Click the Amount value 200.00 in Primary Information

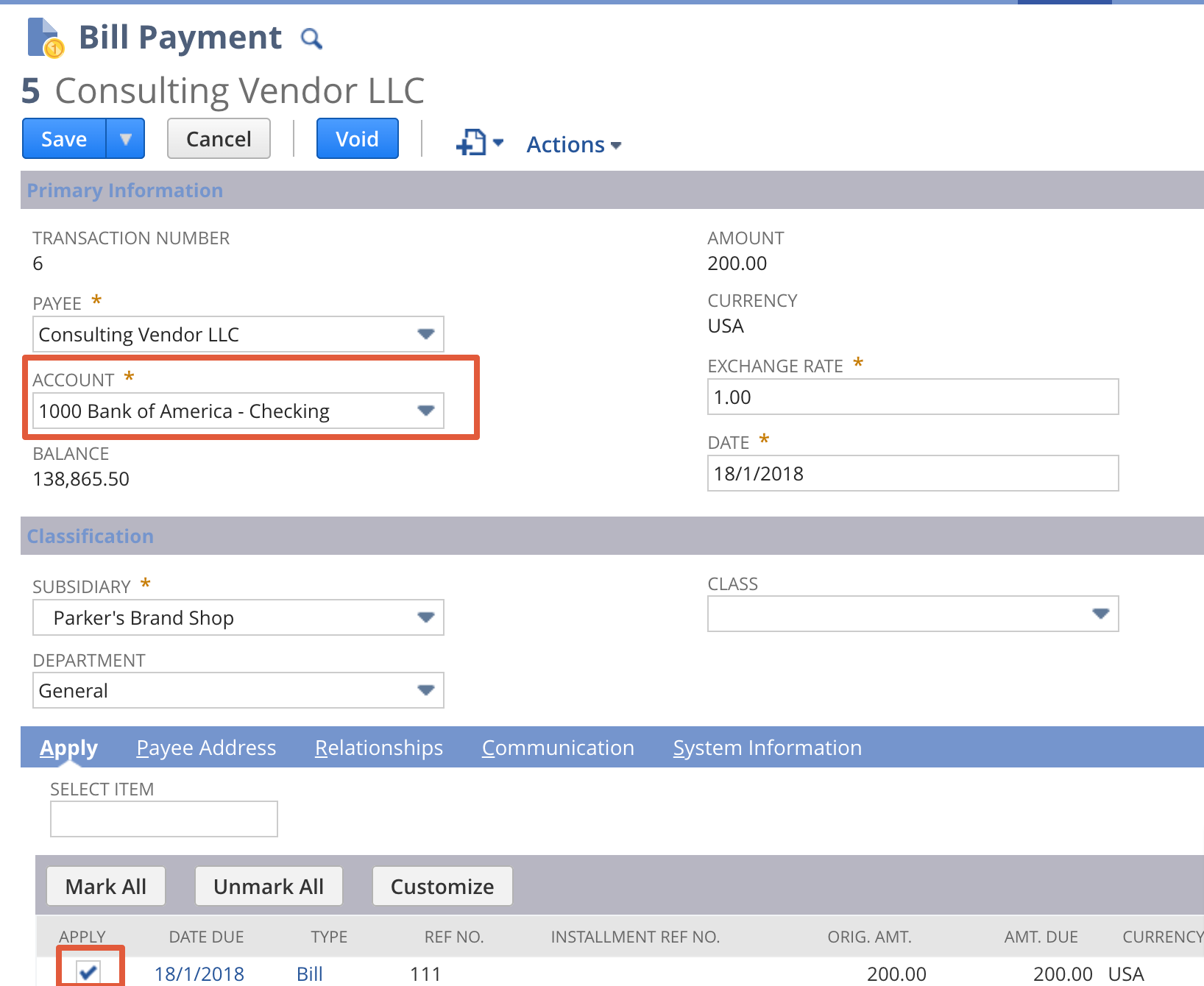(737, 263)
